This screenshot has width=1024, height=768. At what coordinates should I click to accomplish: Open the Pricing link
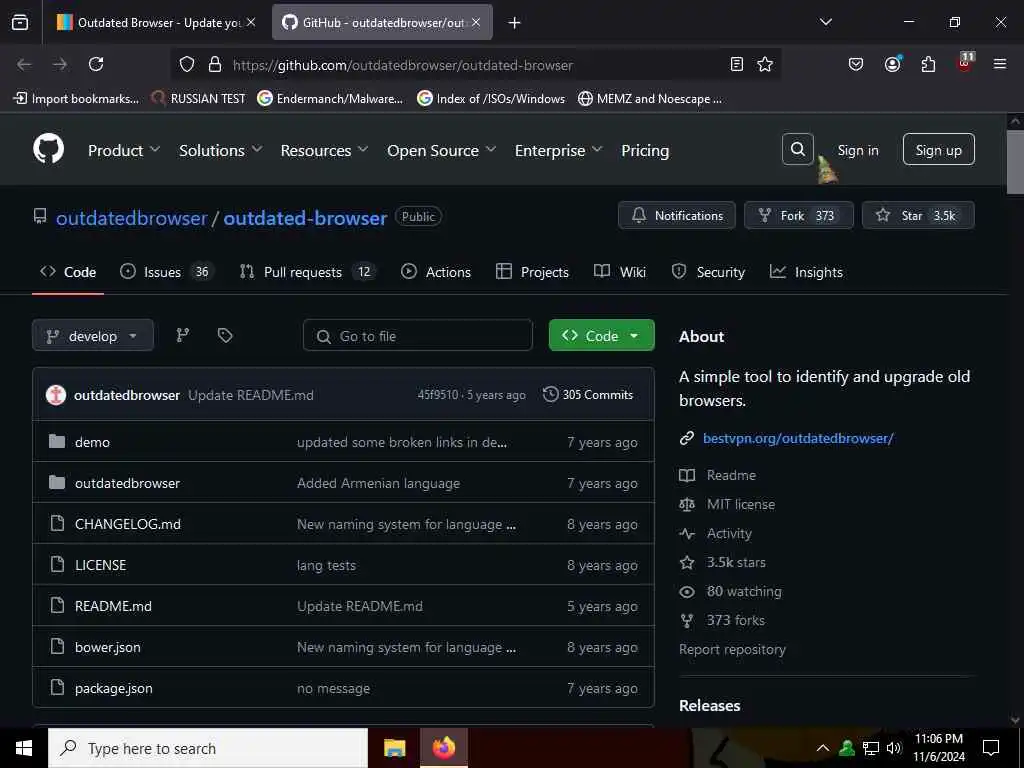[x=645, y=150]
